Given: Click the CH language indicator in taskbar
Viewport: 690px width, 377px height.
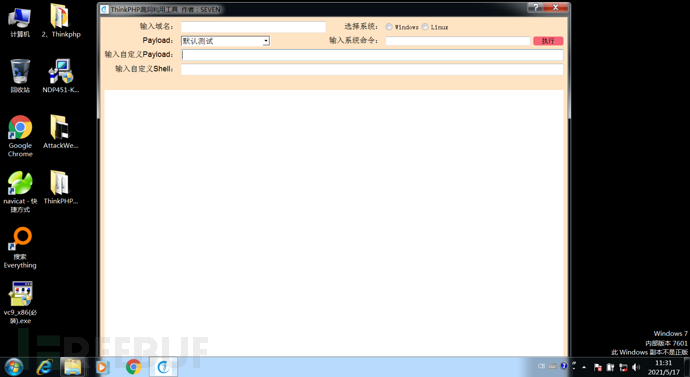Looking at the screenshot, I should pos(541,366).
